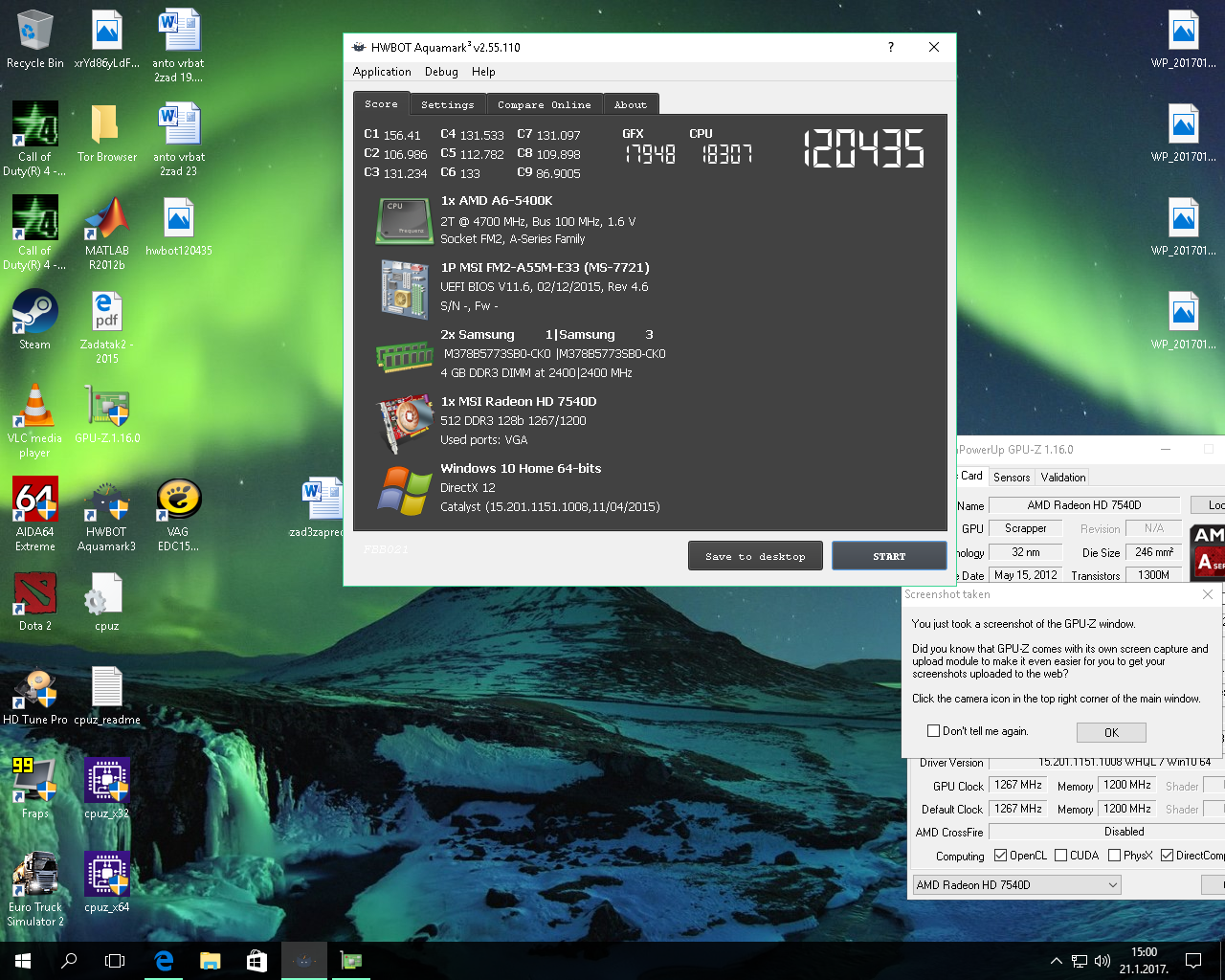Open Windows Start menu
1225x980 pixels.
23,961
